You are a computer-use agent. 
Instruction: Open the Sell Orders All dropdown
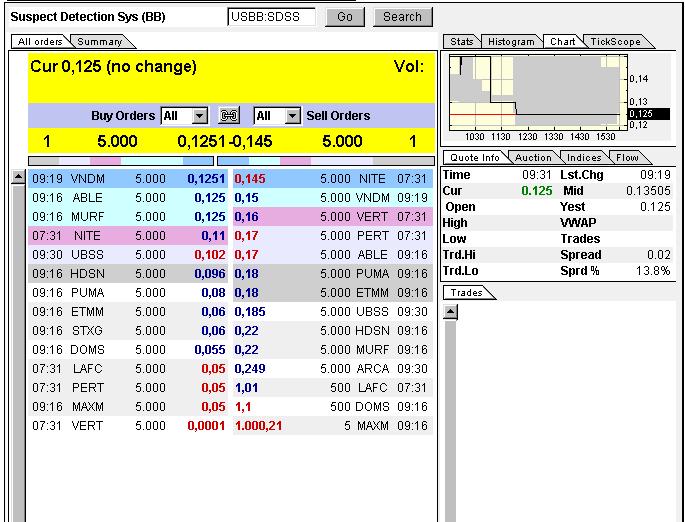pos(277,116)
